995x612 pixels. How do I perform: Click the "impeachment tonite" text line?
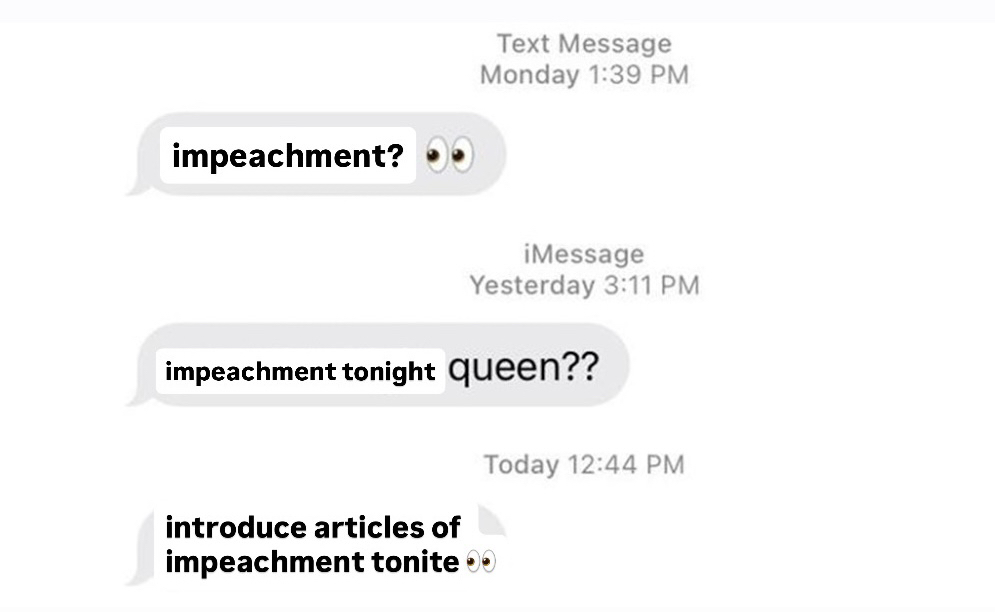pos(312,562)
